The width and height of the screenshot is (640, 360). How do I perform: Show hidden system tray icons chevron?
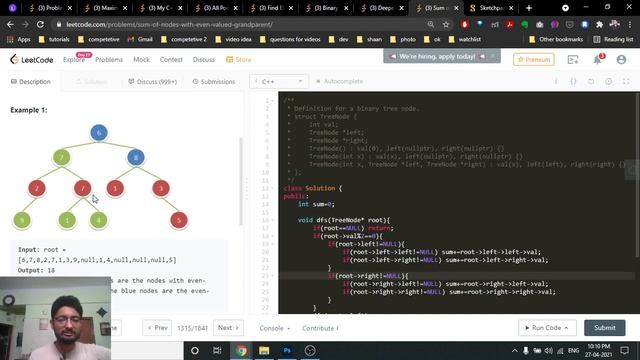[x=515, y=351]
